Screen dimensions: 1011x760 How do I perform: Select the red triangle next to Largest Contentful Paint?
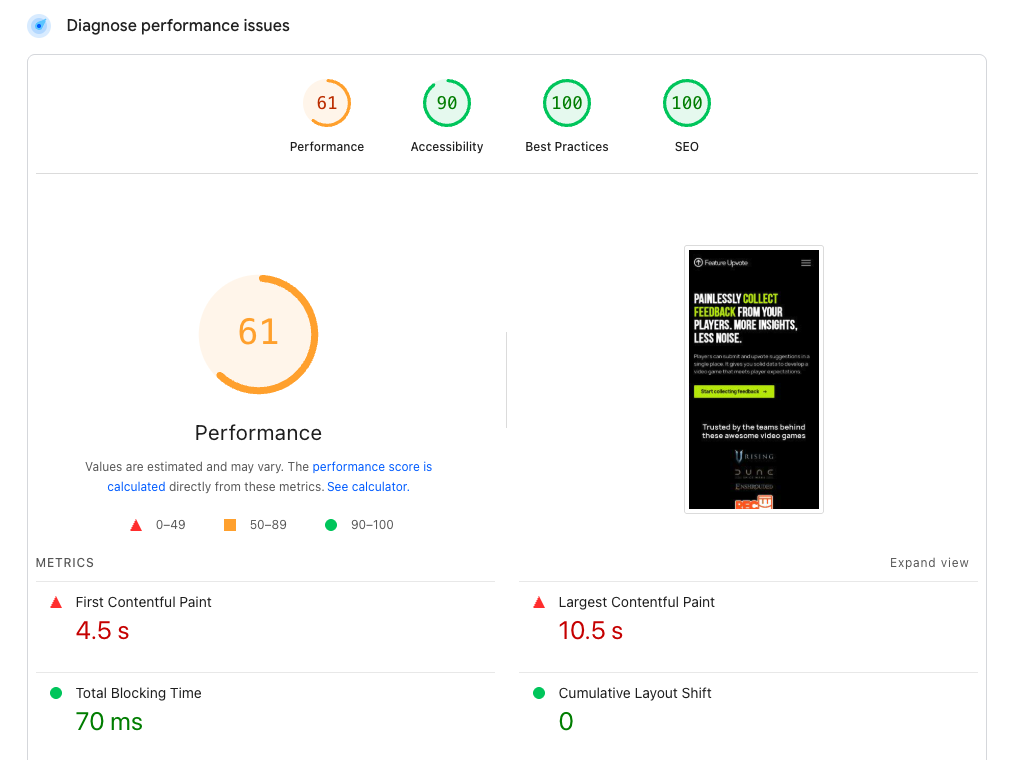tap(538, 601)
